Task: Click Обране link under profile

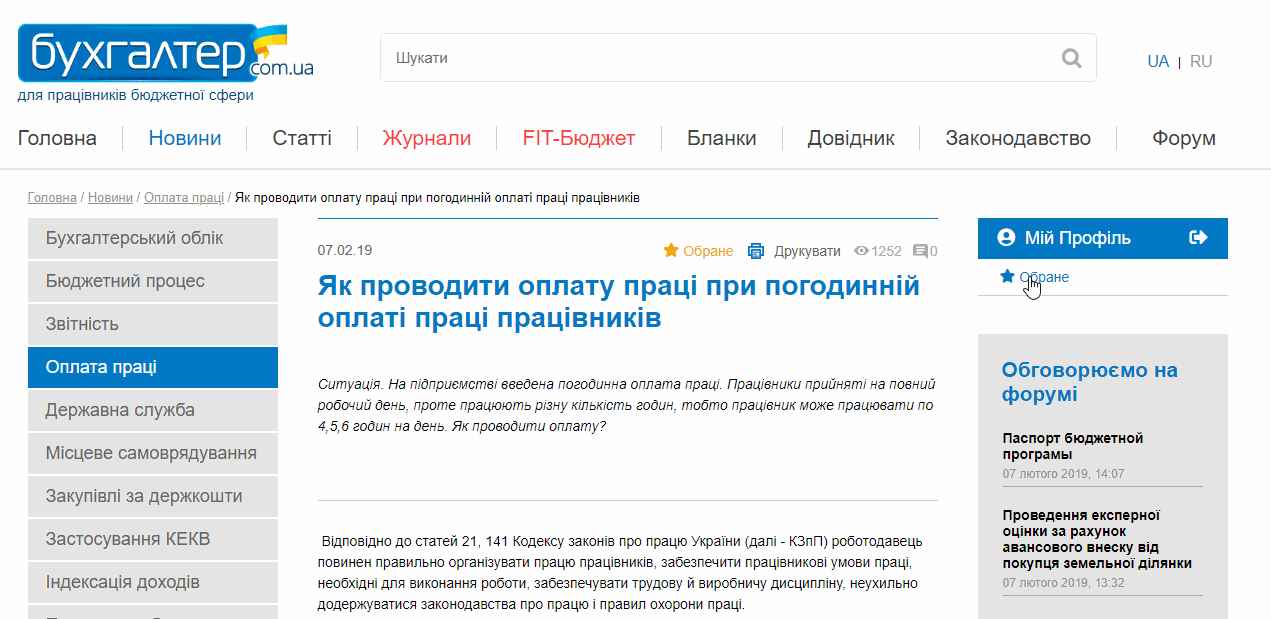Action: [x=1044, y=277]
